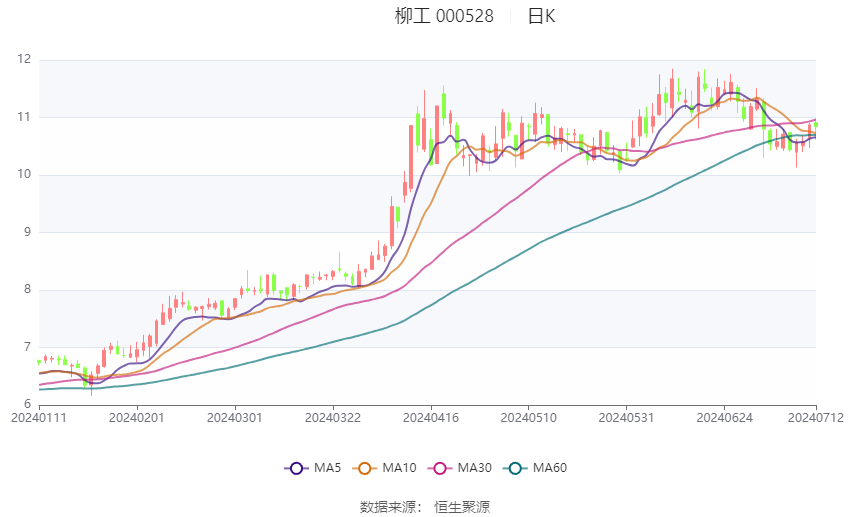This screenshot has width=850, height=517.
Task: Click the 9 price axis label
Action: coord(28,232)
